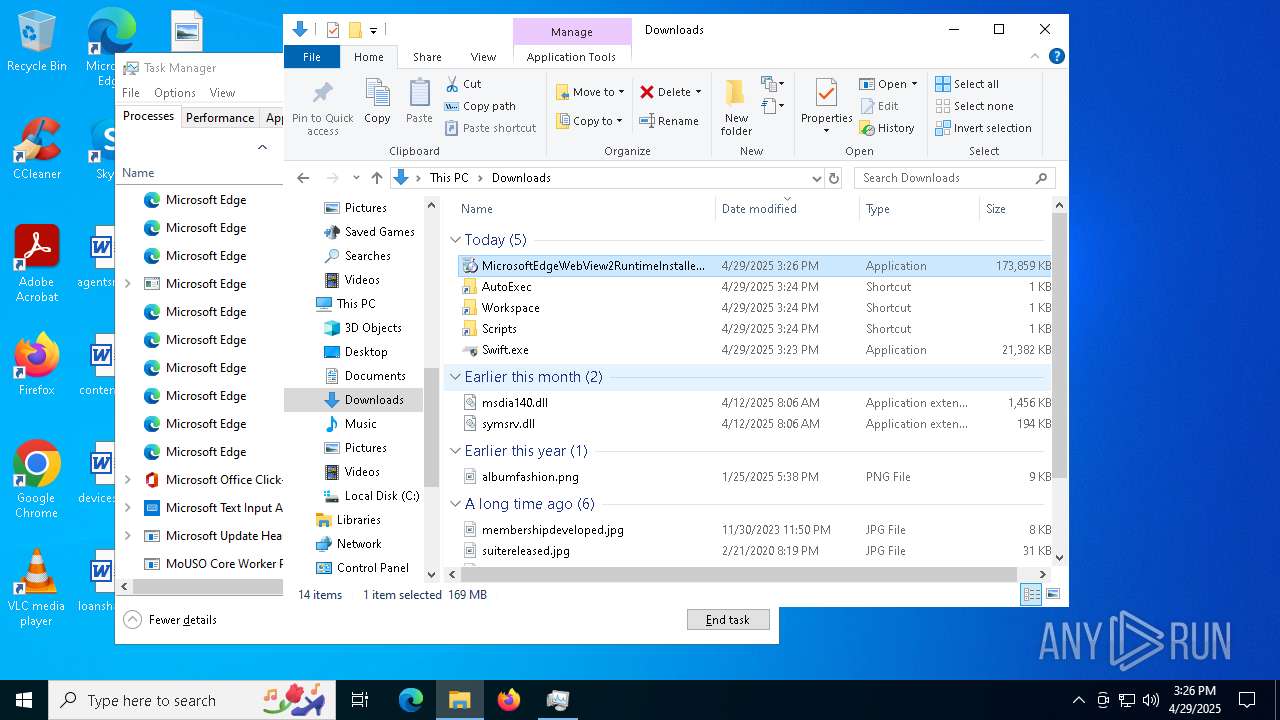1280x720 pixels.
Task: Click Invert selection in the ribbon
Action: [983, 128]
